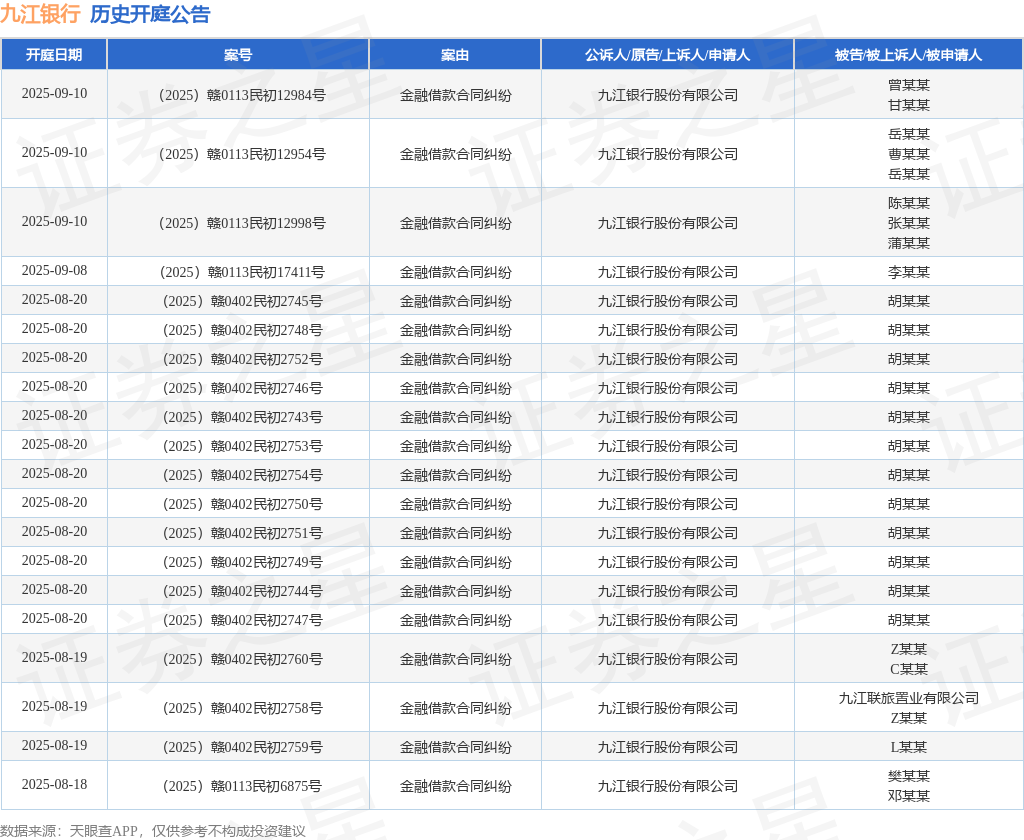The height and width of the screenshot is (840, 1024).
Task: Click defendant 张某某
Action: coord(908,223)
